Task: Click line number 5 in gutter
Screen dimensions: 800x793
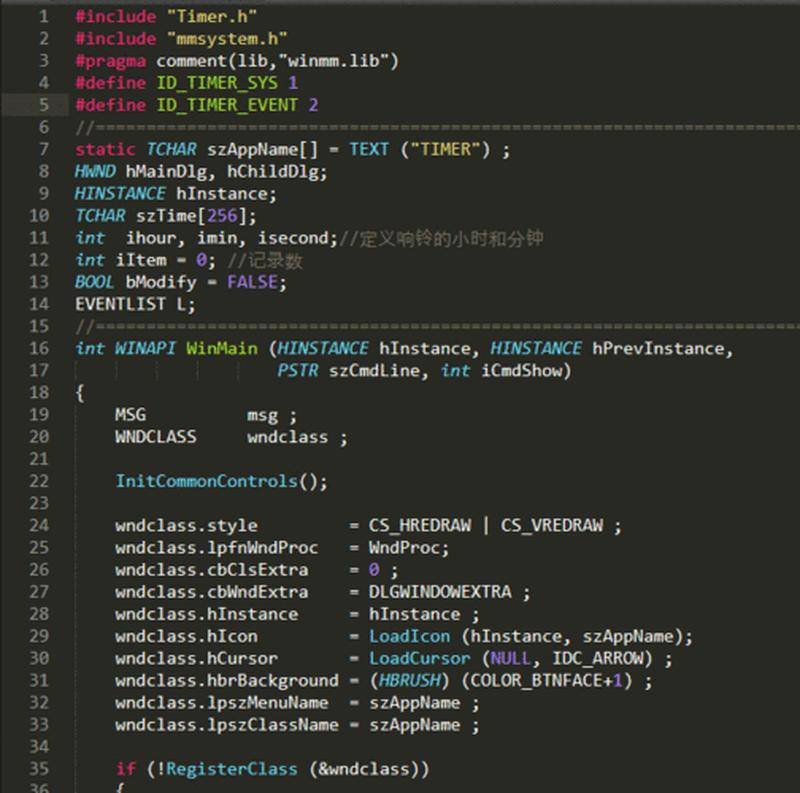Action: [x=44, y=105]
